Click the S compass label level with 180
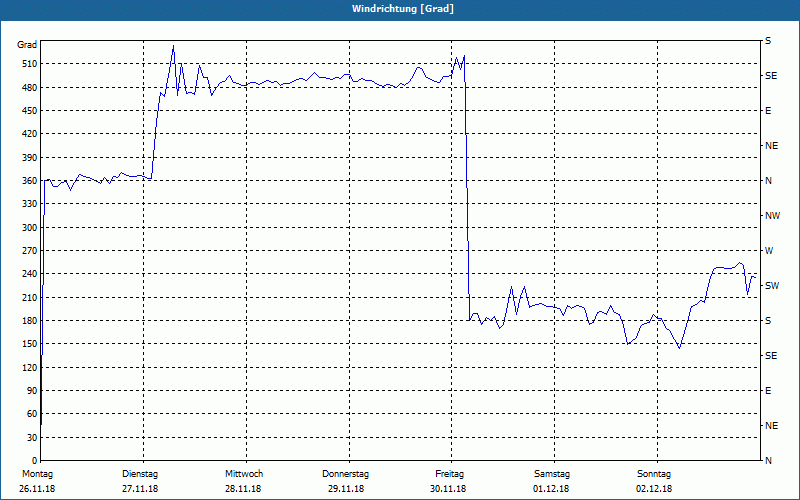 tap(768, 321)
